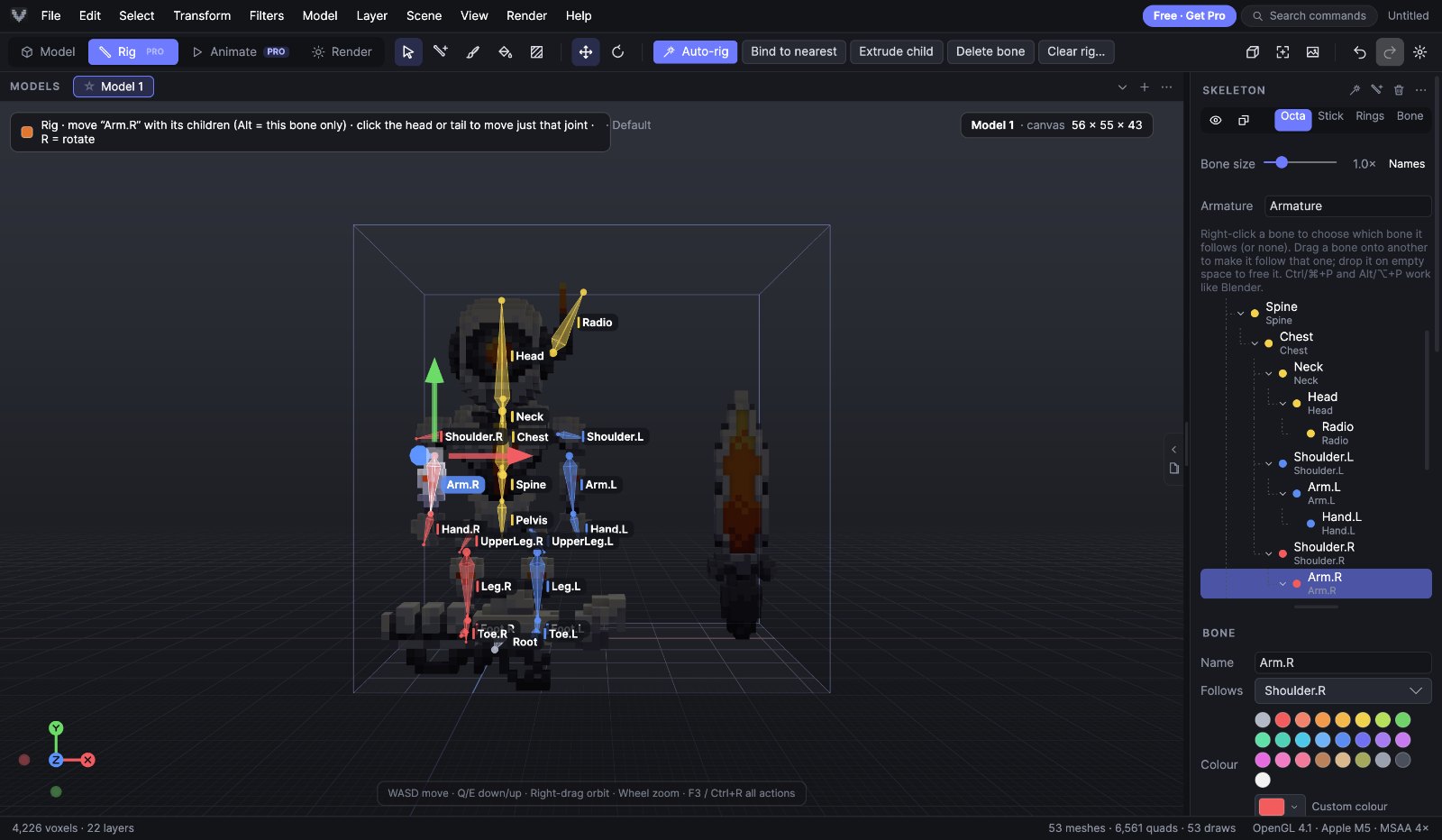Select the paint bucket fill tool

point(505,52)
